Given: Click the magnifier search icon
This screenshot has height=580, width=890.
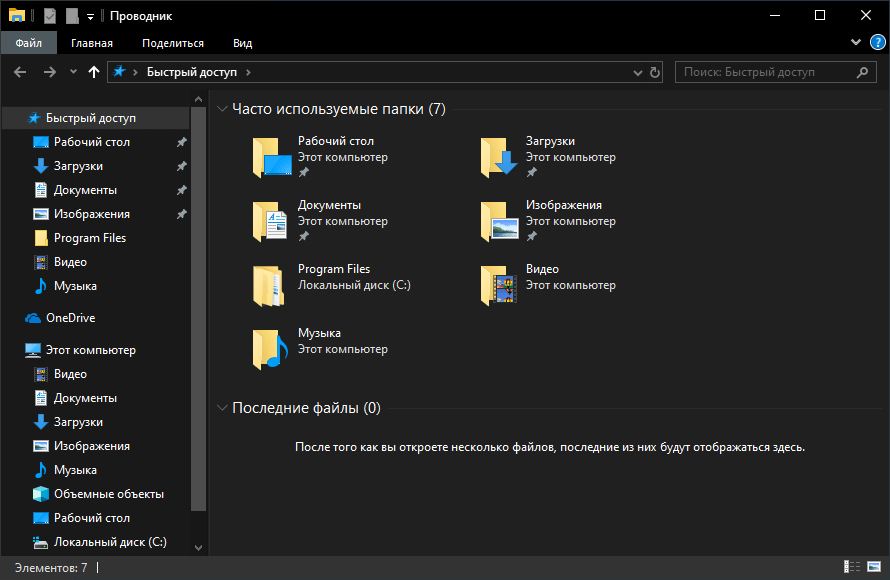Looking at the screenshot, I should [862, 72].
